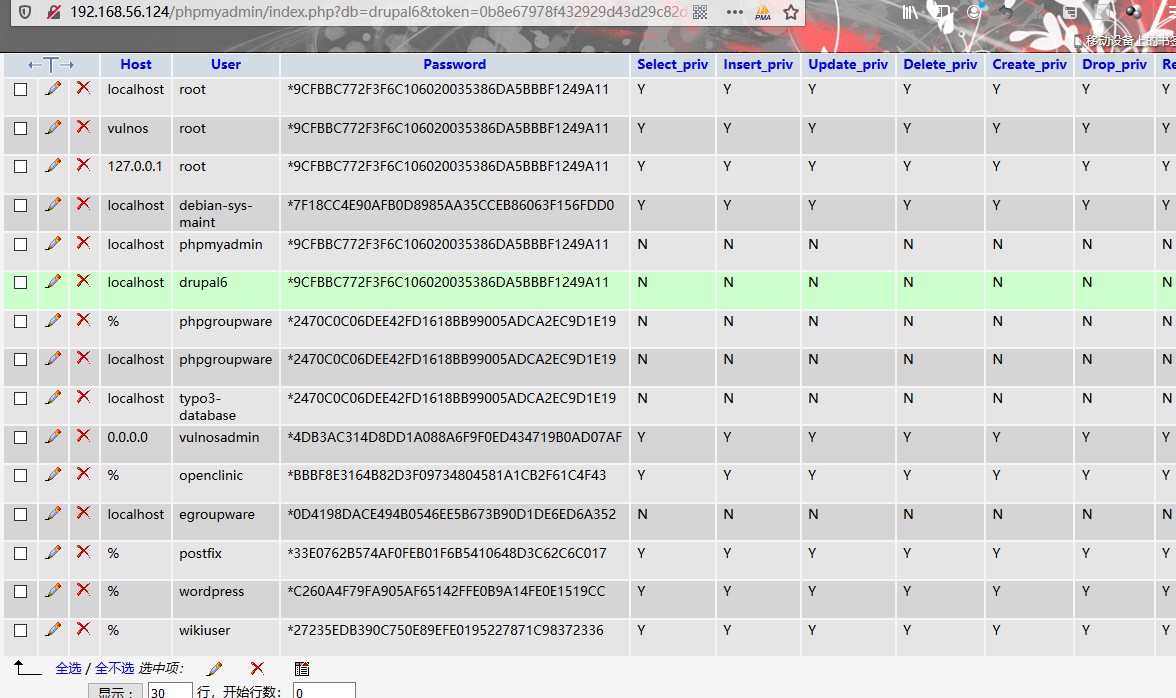This screenshot has width=1176, height=698.
Task: Delete the wordpress user row
Action: coord(83,591)
